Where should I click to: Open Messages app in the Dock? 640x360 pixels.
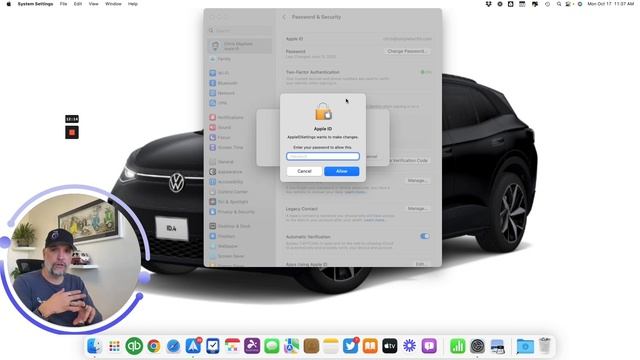tap(271, 346)
